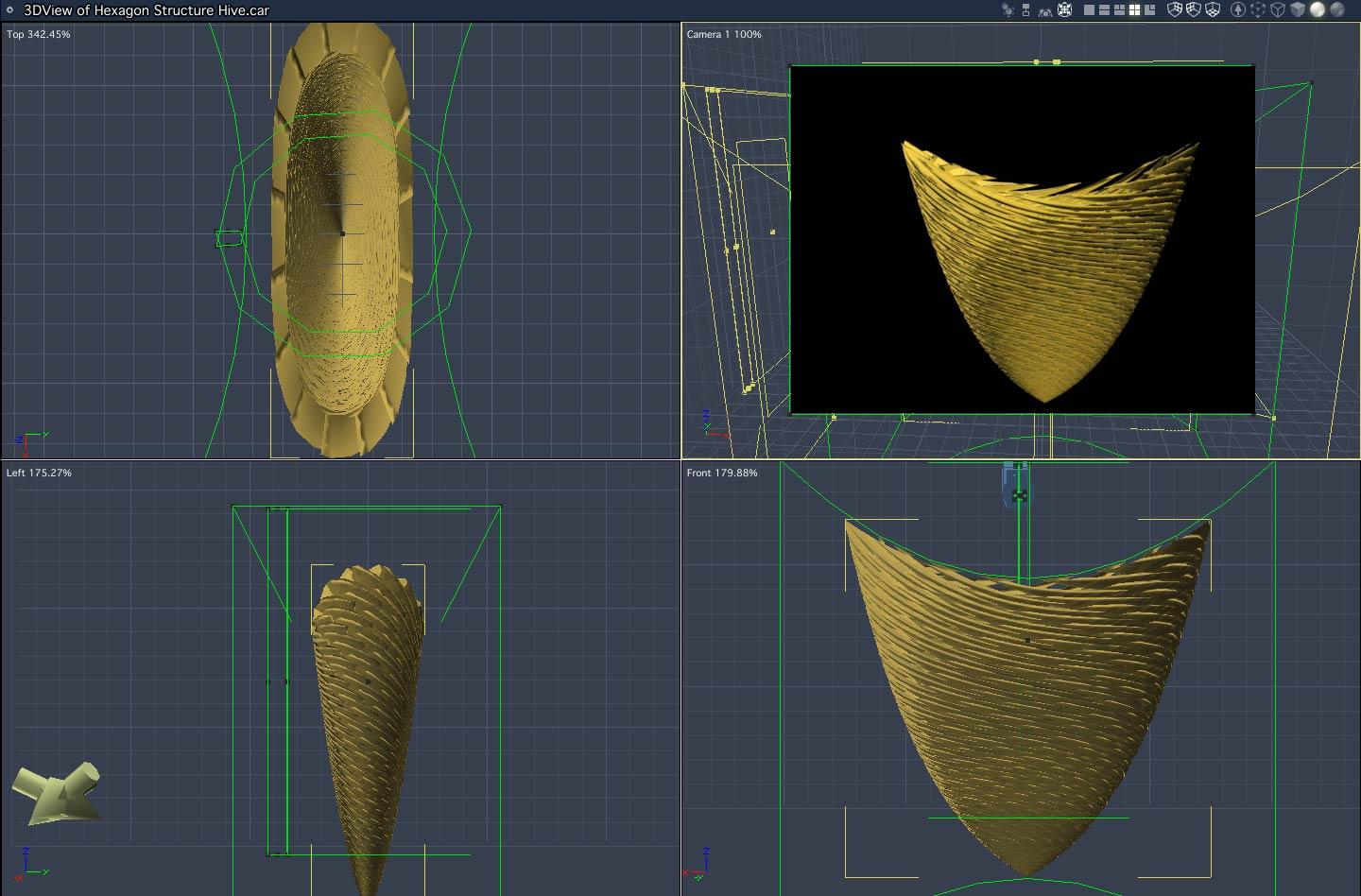Select the three-pane view layout
1361x896 pixels.
coord(1119,10)
